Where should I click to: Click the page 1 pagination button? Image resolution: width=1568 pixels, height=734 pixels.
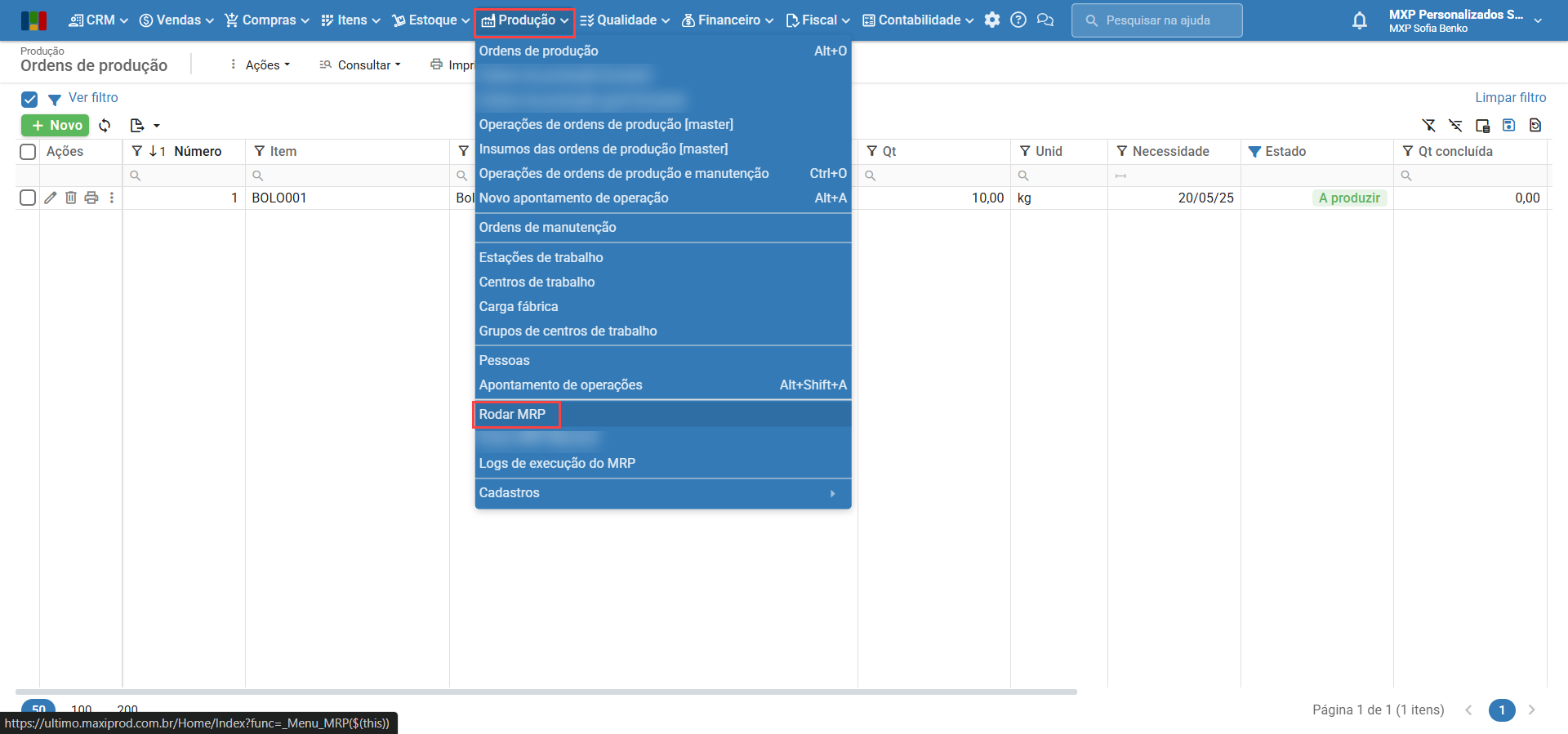(1501, 710)
